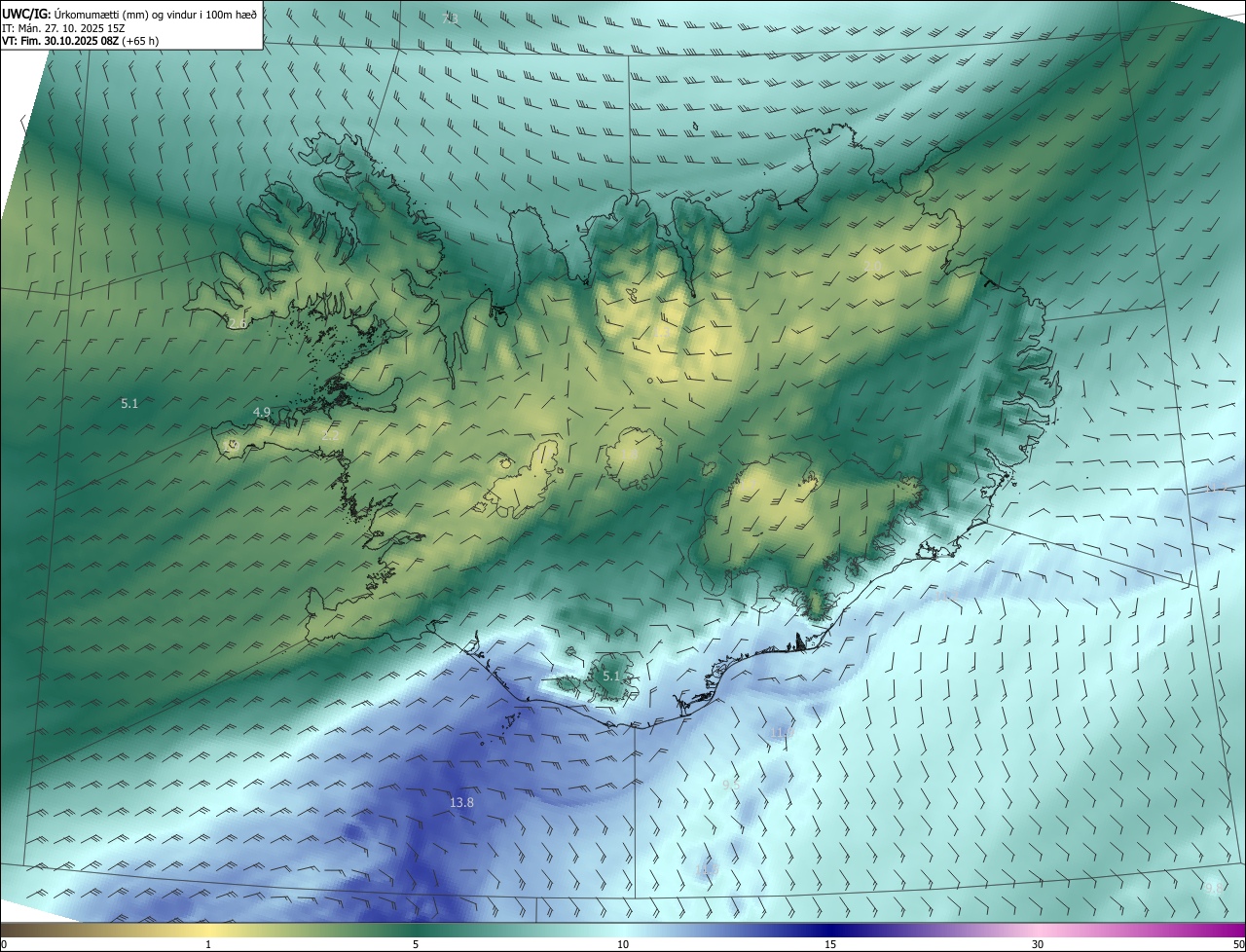The height and width of the screenshot is (952, 1246).
Task: Click the valid time 'VT: Fim. 30.10.2025 08Z (+65 h)'
Action: pyautogui.click(x=81, y=41)
